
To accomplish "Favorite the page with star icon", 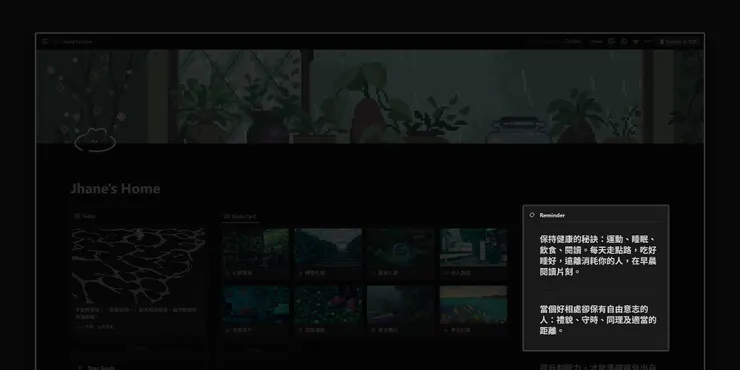I will point(636,42).
